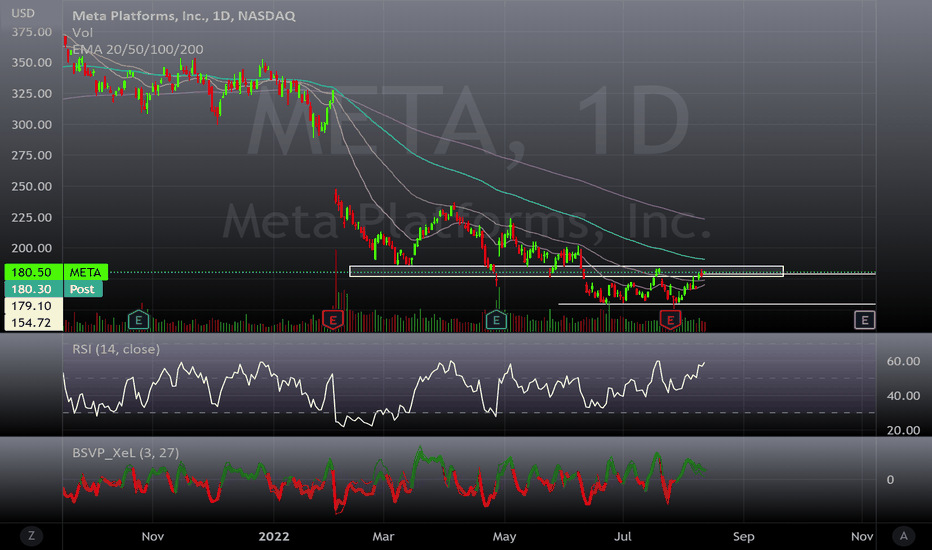Click the May label on time axis
Screen dimensions: 932x550
click(x=505, y=536)
